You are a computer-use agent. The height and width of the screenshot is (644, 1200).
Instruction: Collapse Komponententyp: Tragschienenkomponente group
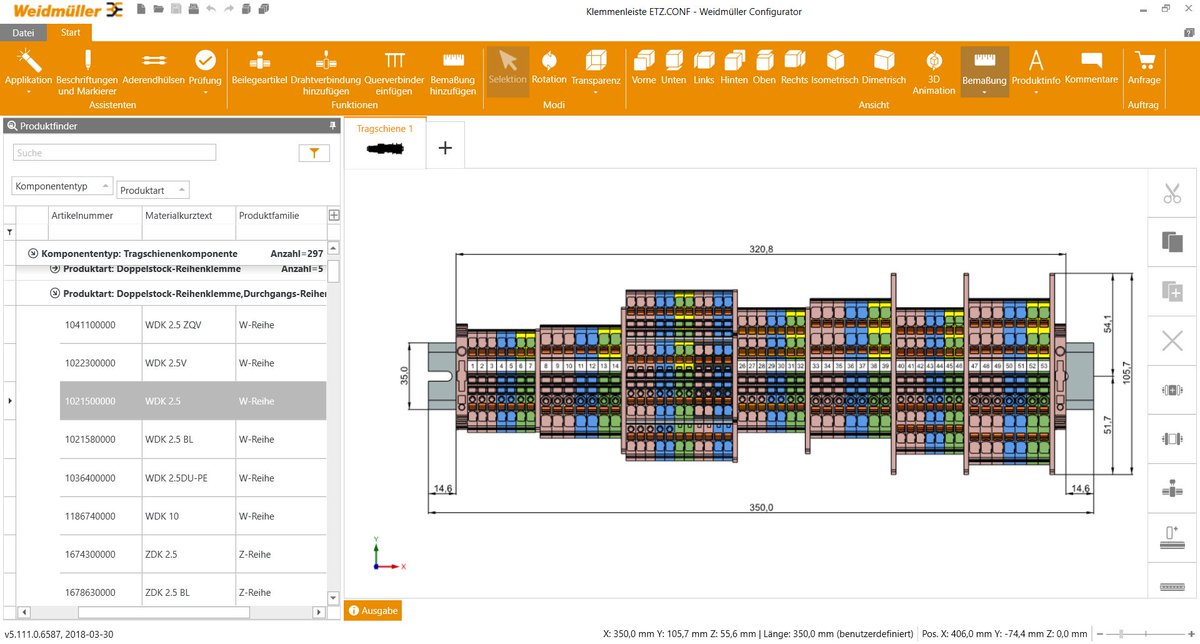[x=33, y=254]
